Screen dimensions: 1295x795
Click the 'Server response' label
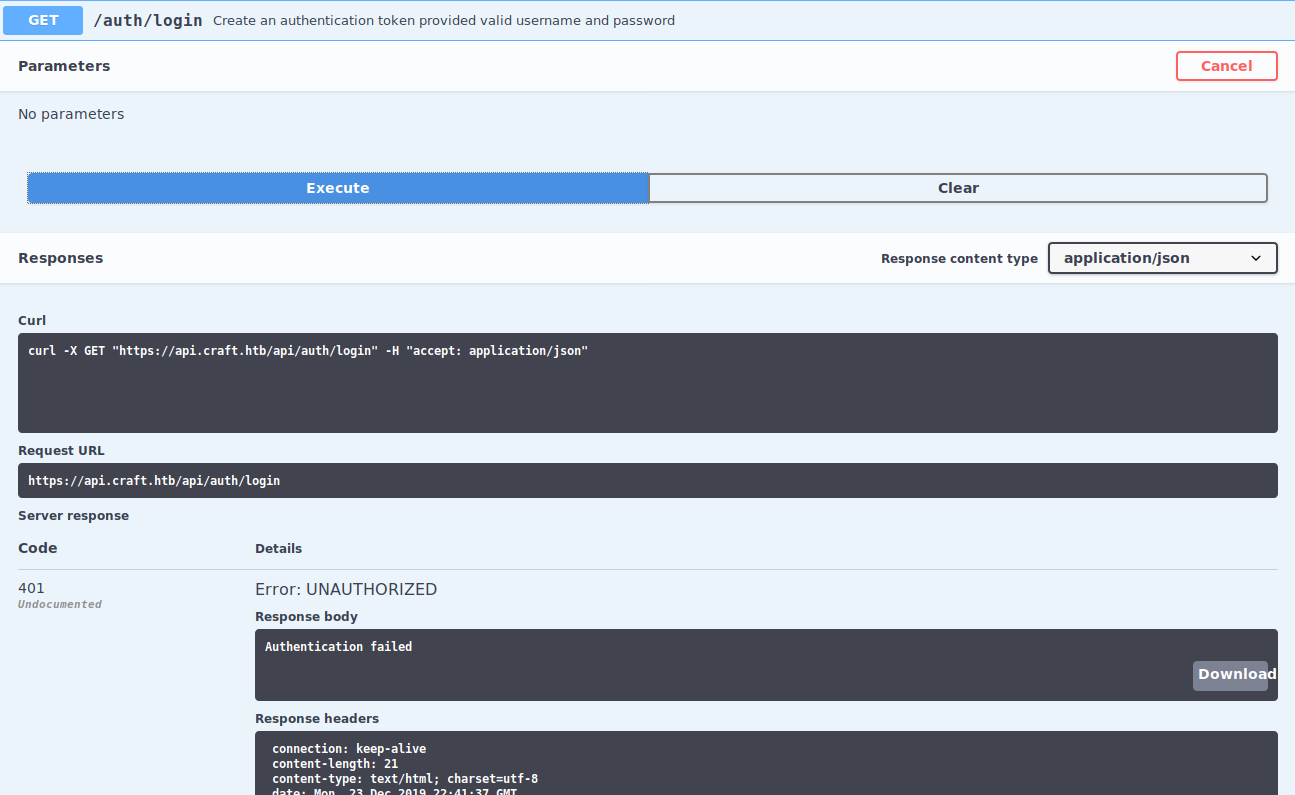[x=73, y=516]
